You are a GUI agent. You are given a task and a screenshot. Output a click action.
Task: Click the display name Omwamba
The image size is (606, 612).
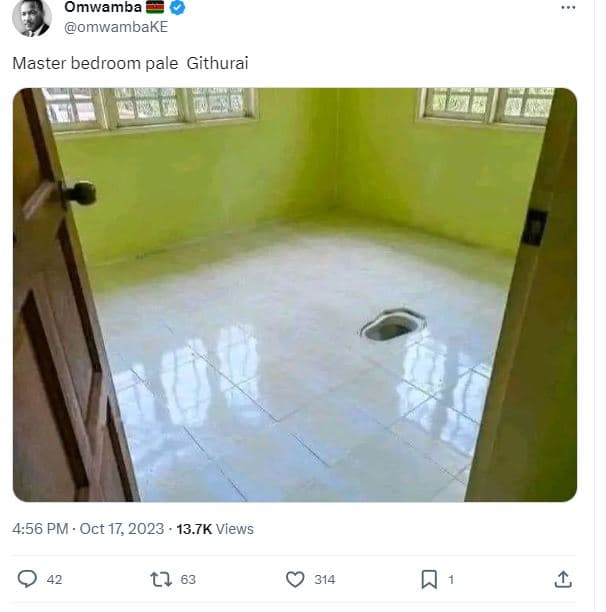(103, 8)
